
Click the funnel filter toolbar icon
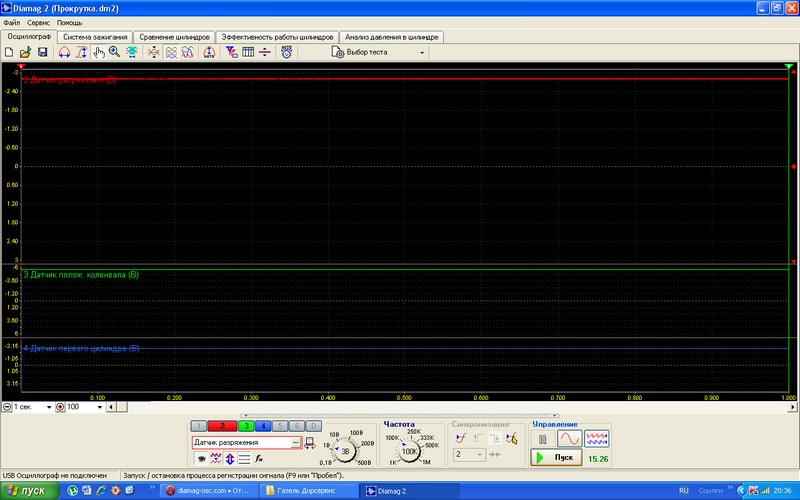232,52
